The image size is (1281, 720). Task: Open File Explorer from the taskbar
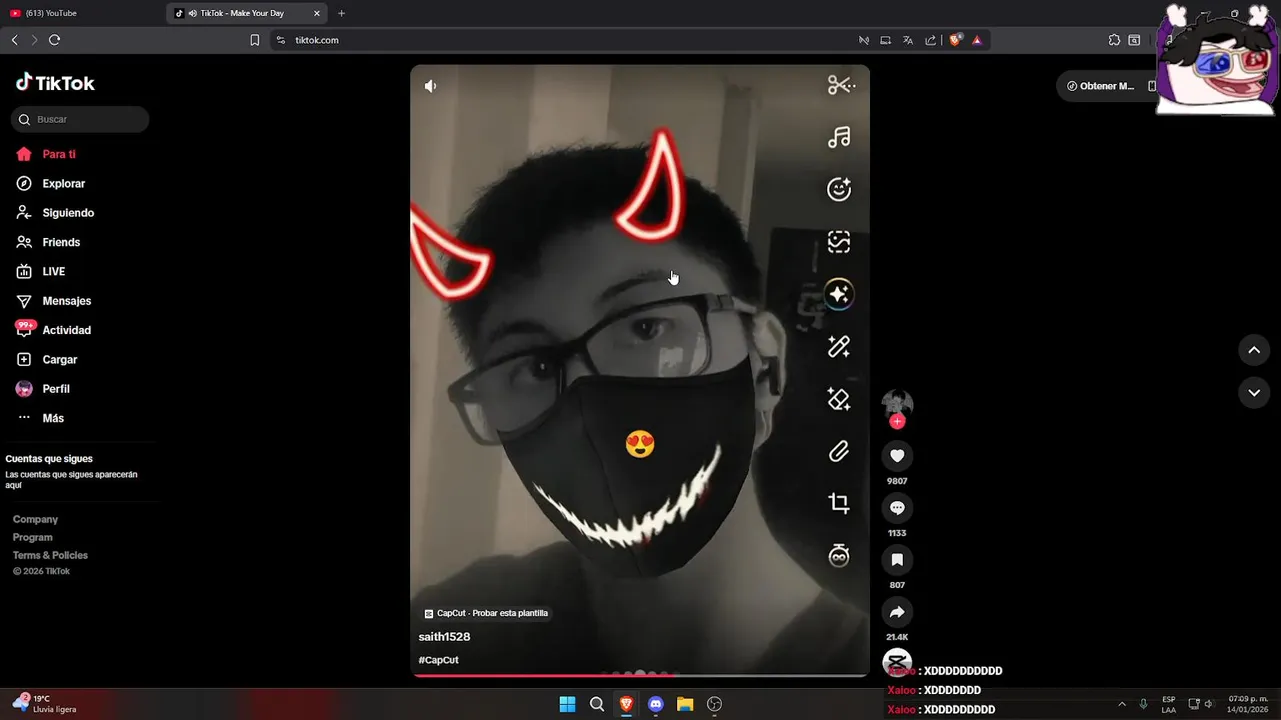pyautogui.click(x=685, y=704)
